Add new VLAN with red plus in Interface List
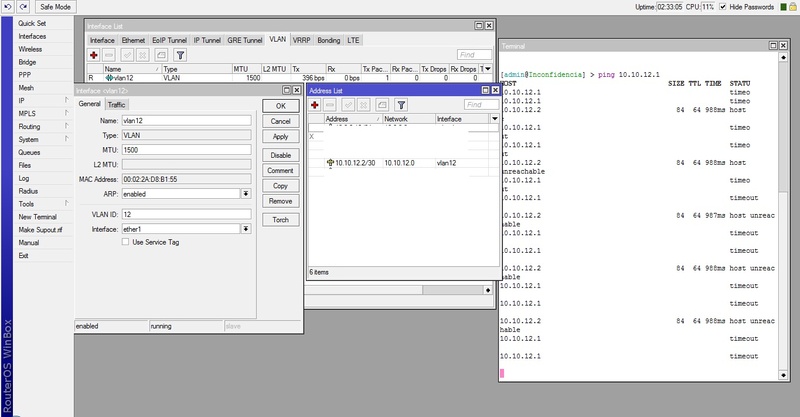The image size is (800, 417). pos(93,55)
